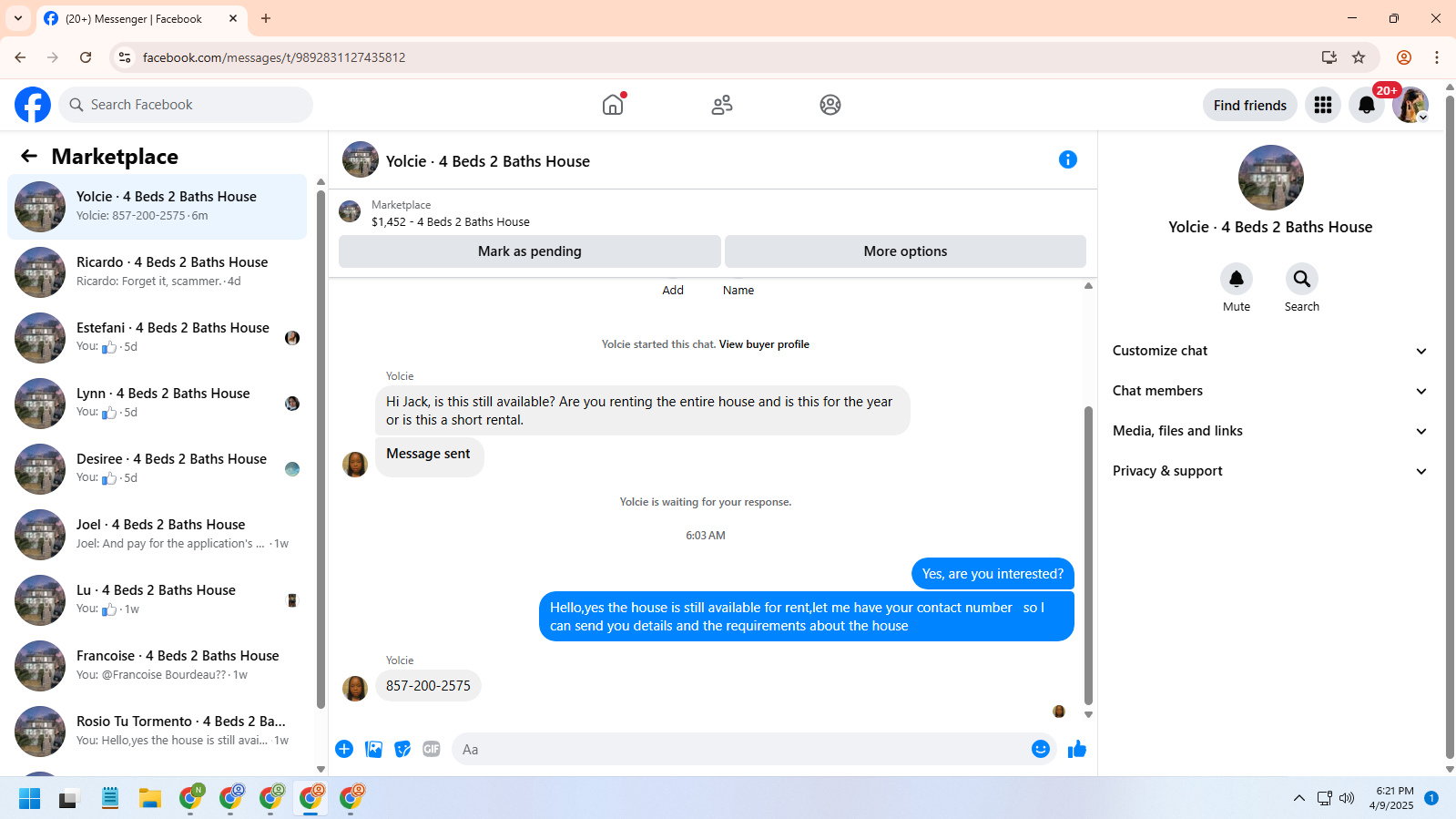Choose a GIF icon in composer
Image resolution: width=1456 pixels, height=819 pixels.
[432, 749]
